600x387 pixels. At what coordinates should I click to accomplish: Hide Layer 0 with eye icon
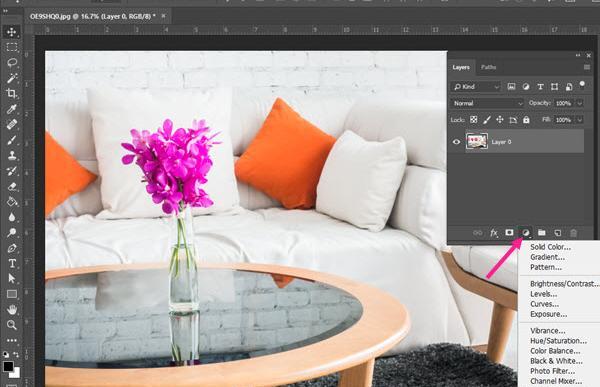coord(456,142)
